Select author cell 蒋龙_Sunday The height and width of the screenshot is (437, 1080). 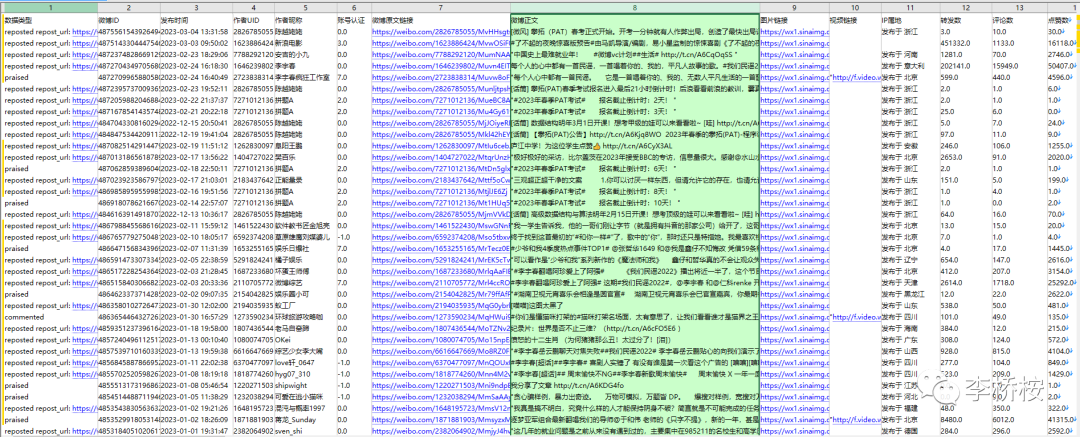pos(305,420)
